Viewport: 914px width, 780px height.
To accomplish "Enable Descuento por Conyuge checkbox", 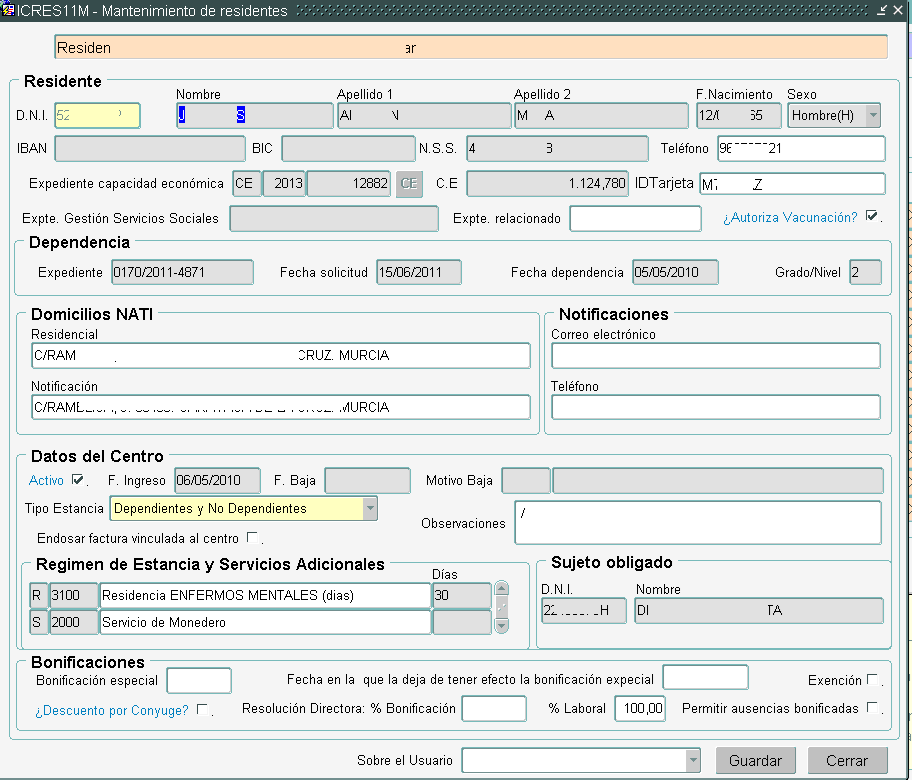I will point(202,710).
